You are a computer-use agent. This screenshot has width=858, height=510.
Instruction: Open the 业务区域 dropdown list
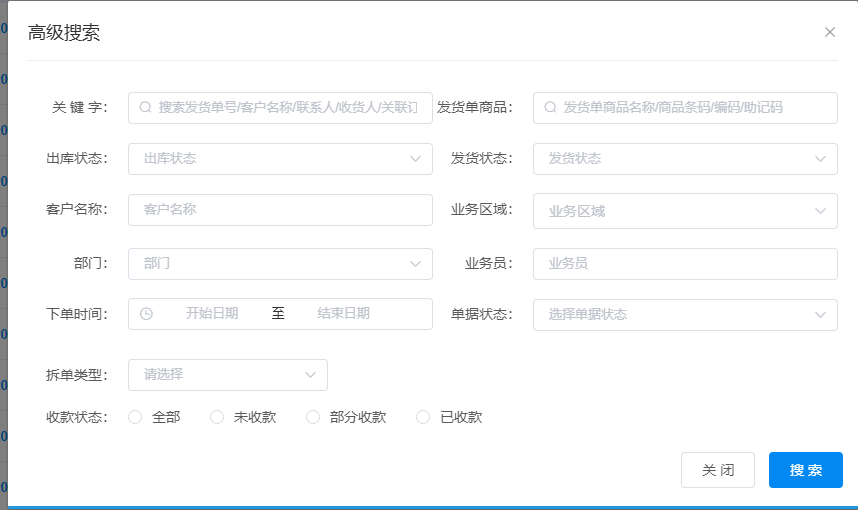pos(685,211)
